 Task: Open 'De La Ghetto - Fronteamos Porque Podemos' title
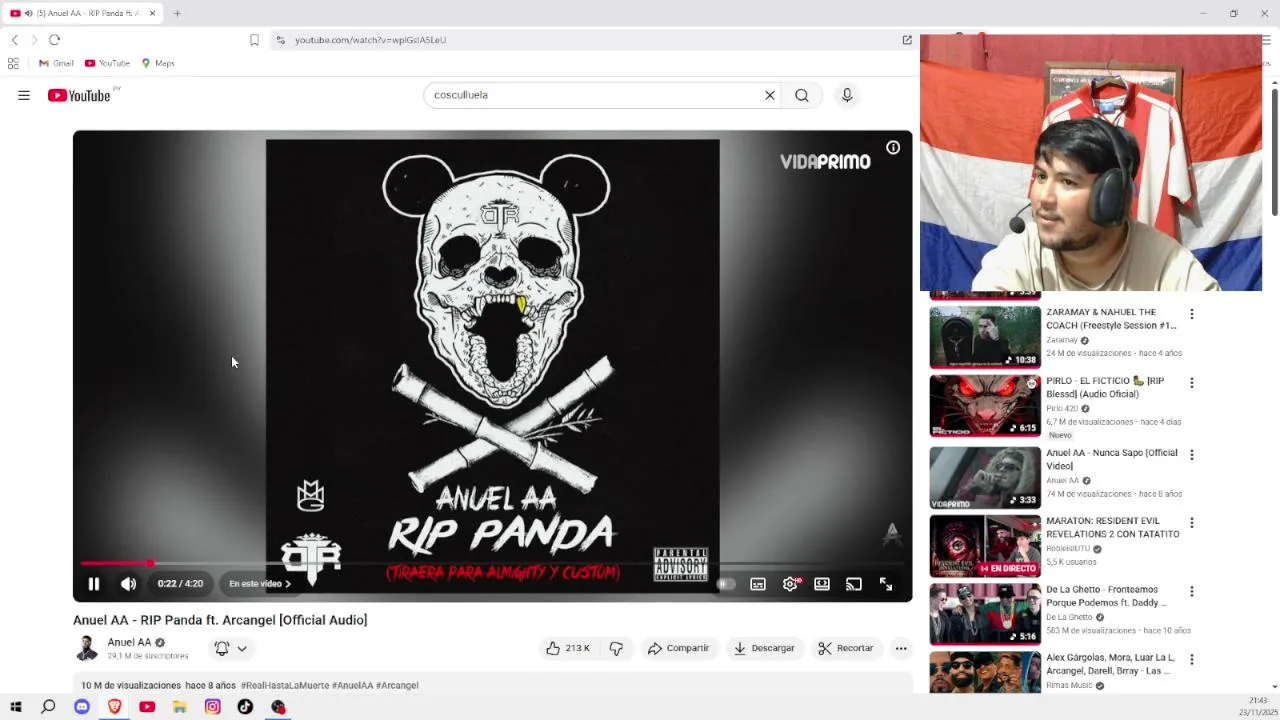tap(1106, 596)
